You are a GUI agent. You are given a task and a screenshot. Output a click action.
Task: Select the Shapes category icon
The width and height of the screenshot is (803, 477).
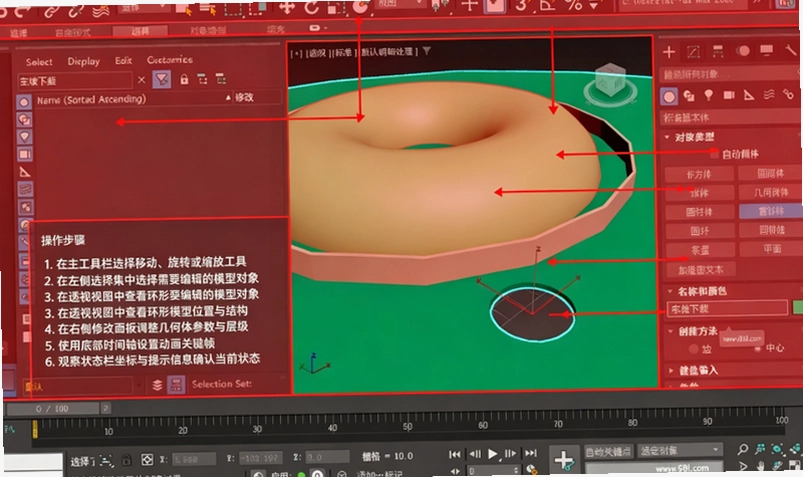(x=689, y=96)
